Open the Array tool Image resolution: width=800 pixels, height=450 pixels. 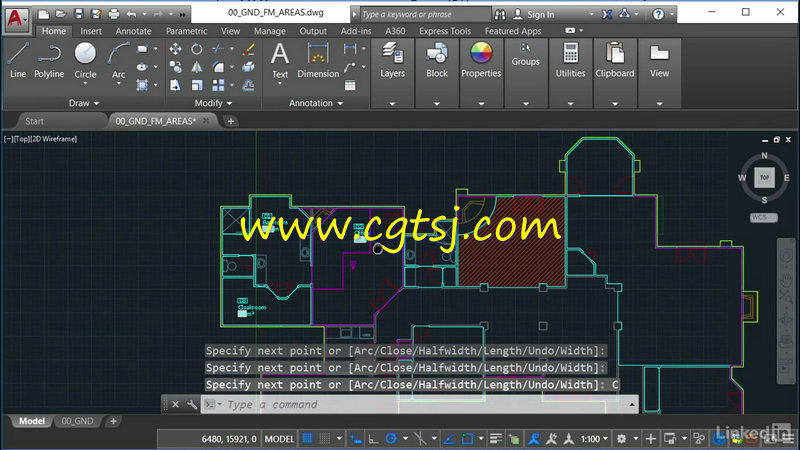[218, 85]
